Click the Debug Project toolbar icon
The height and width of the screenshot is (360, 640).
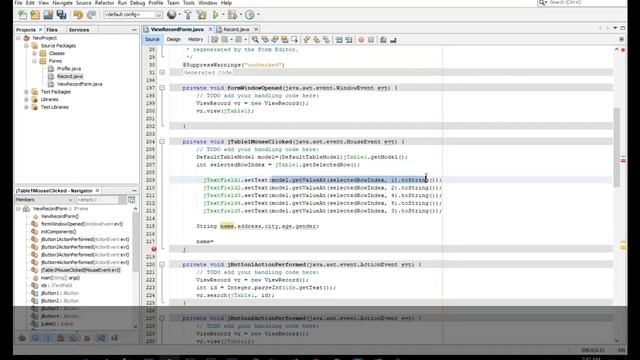pos(232,15)
